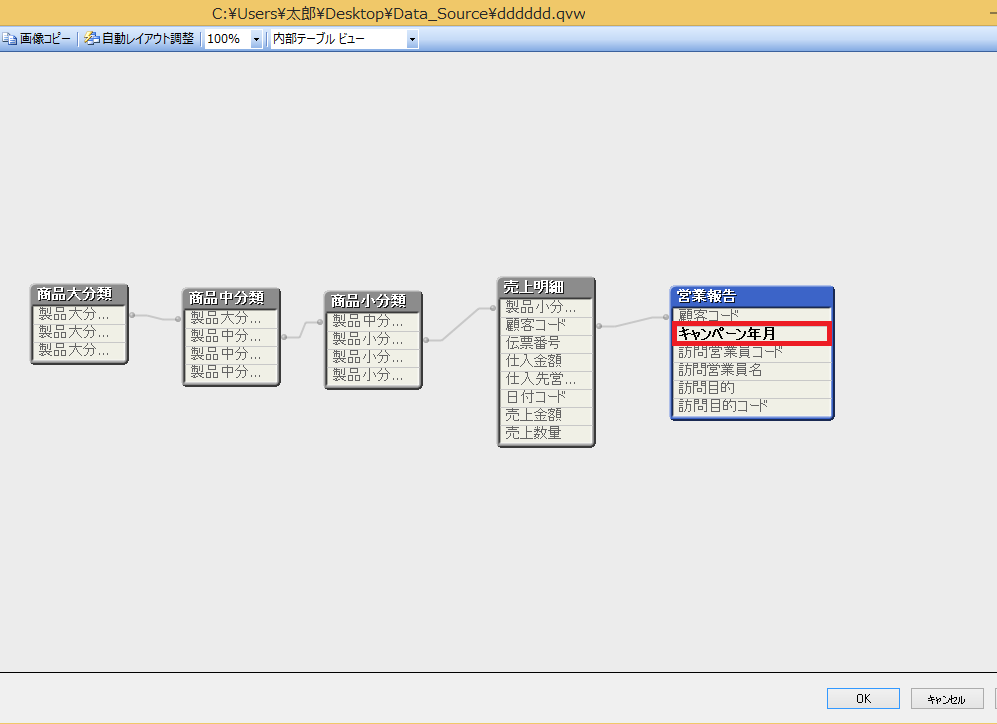Select the 訪問目的 field
Viewport: 997px width, 724px height.
(x=752, y=388)
